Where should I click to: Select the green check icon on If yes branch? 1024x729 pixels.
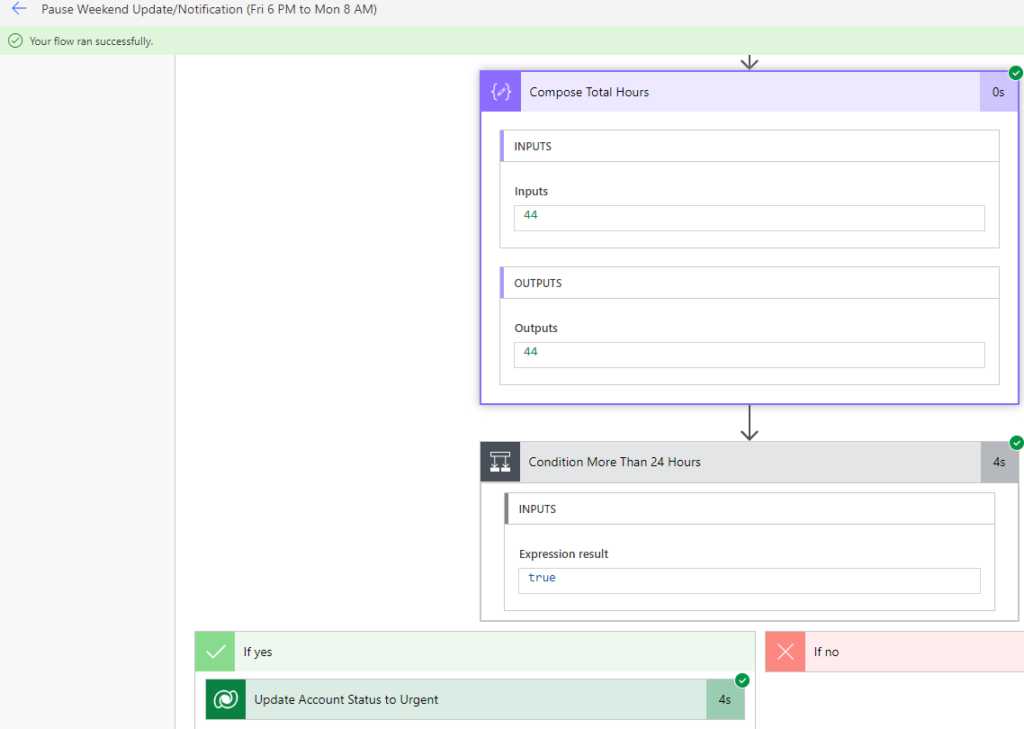click(x=214, y=650)
